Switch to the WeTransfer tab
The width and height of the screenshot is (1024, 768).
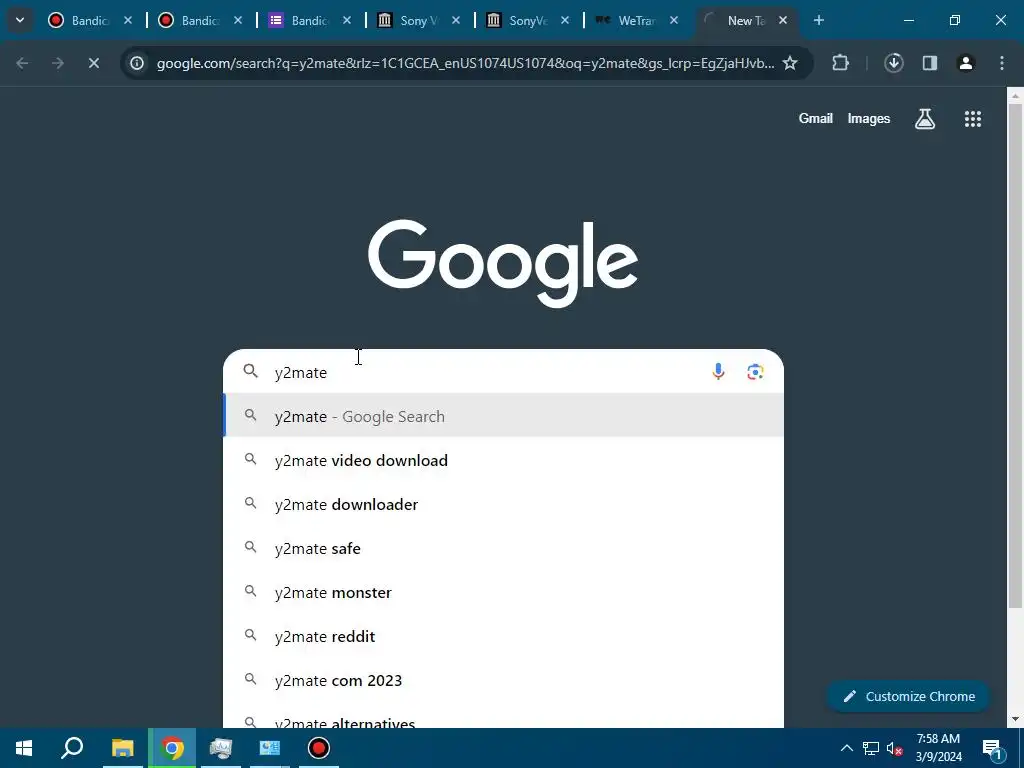pyautogui.click(x=636, y=21)
